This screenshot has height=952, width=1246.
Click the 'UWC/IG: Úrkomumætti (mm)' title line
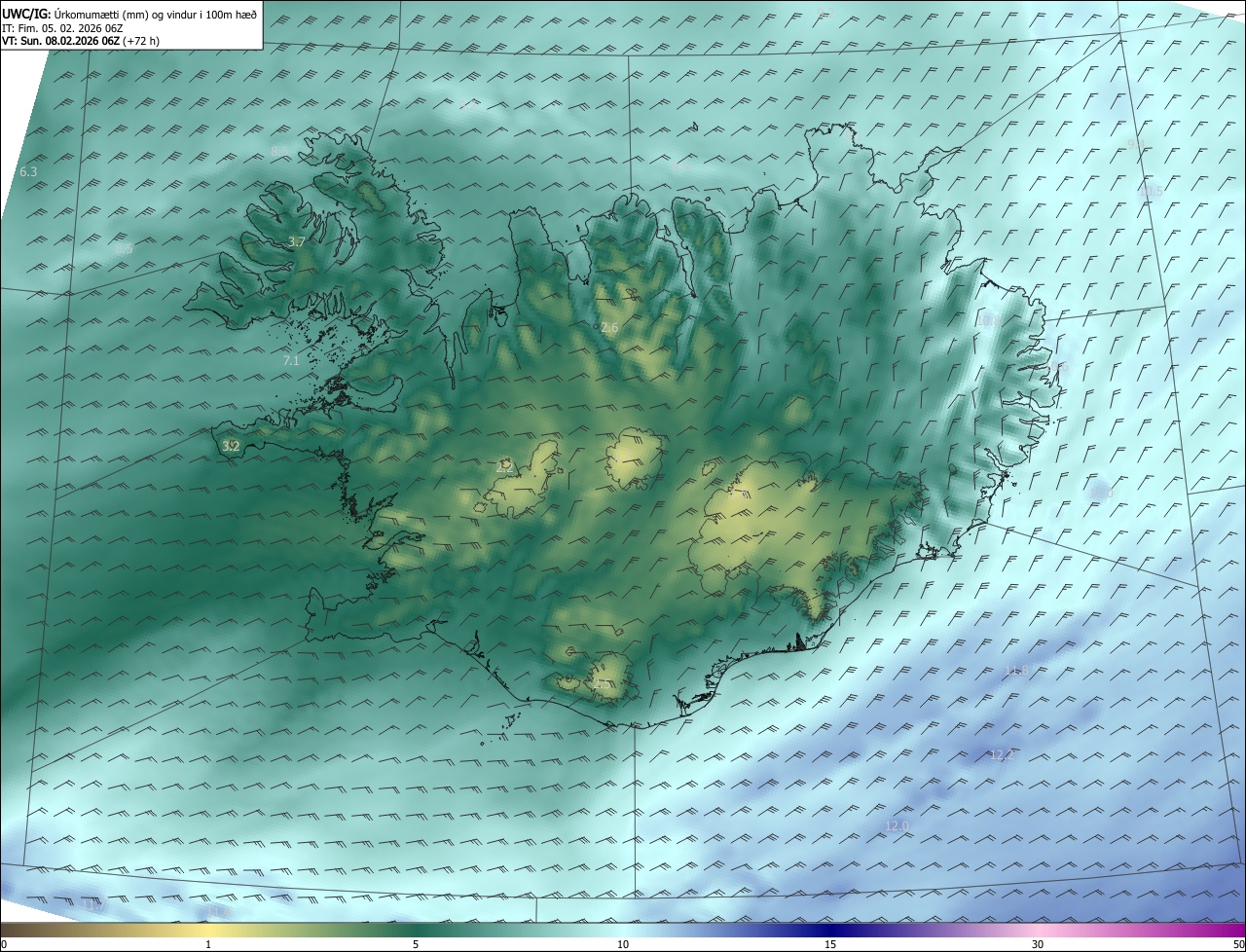pyautogui.click(x=129, y=14)
